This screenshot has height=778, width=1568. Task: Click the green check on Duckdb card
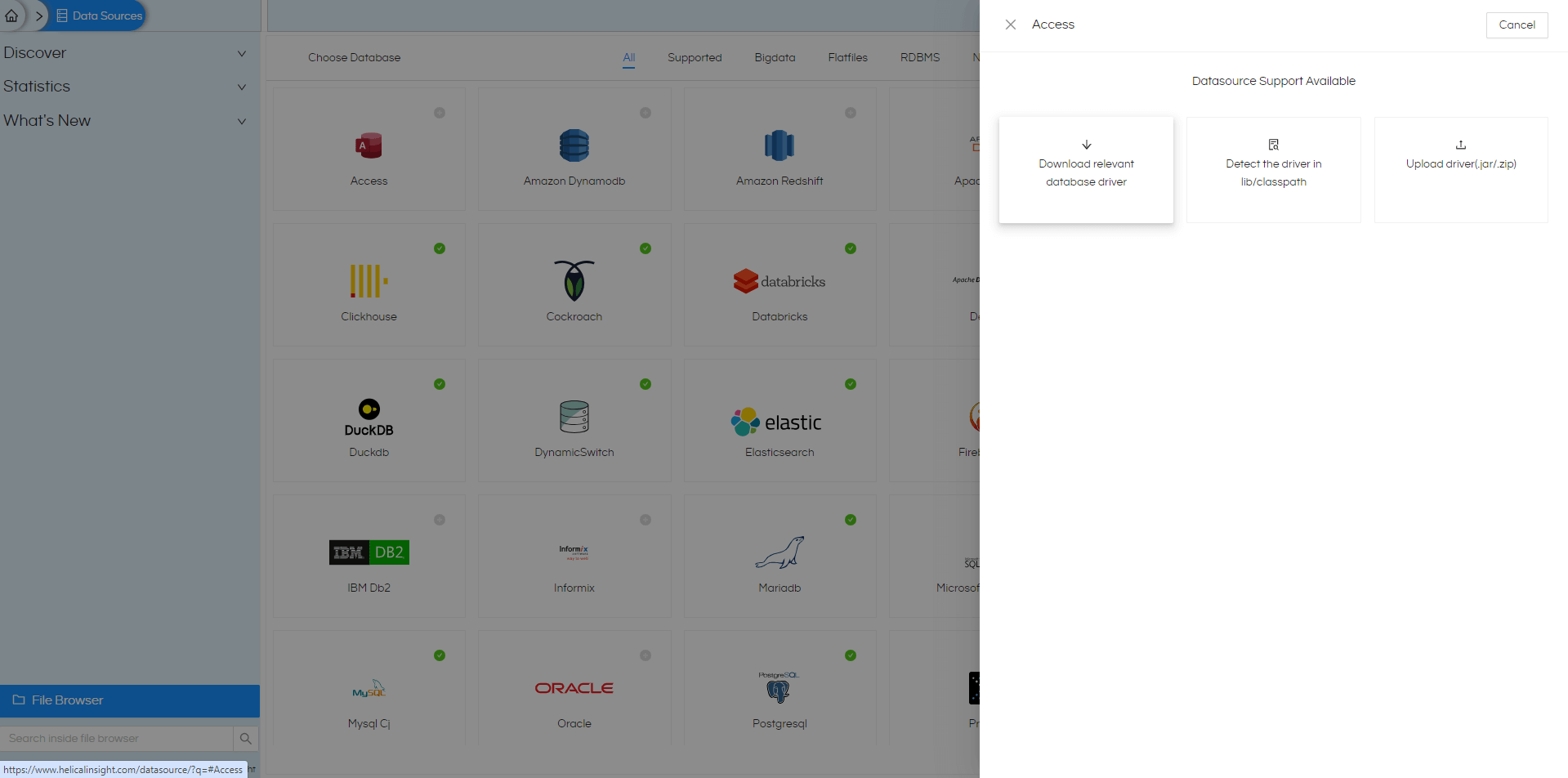[x=440, y=384]
